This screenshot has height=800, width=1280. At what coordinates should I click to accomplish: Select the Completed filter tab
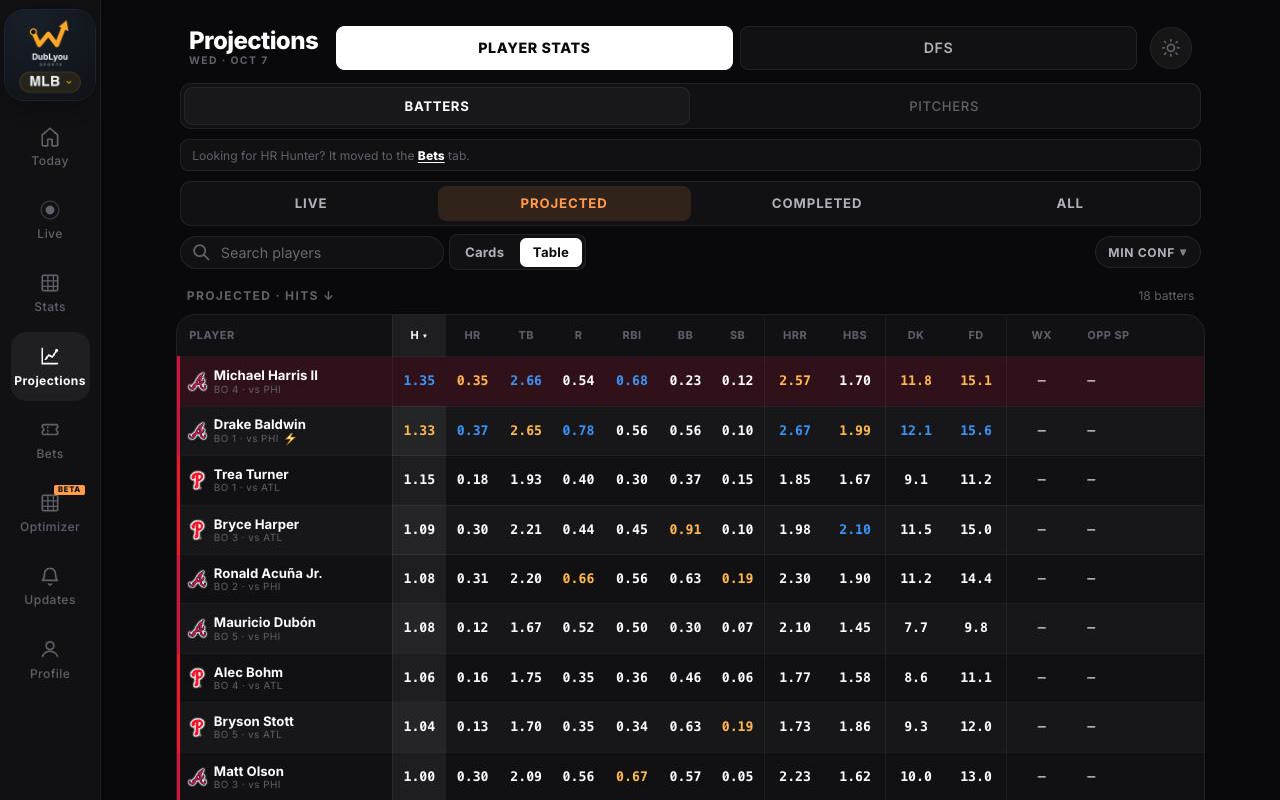coord(817,203)
